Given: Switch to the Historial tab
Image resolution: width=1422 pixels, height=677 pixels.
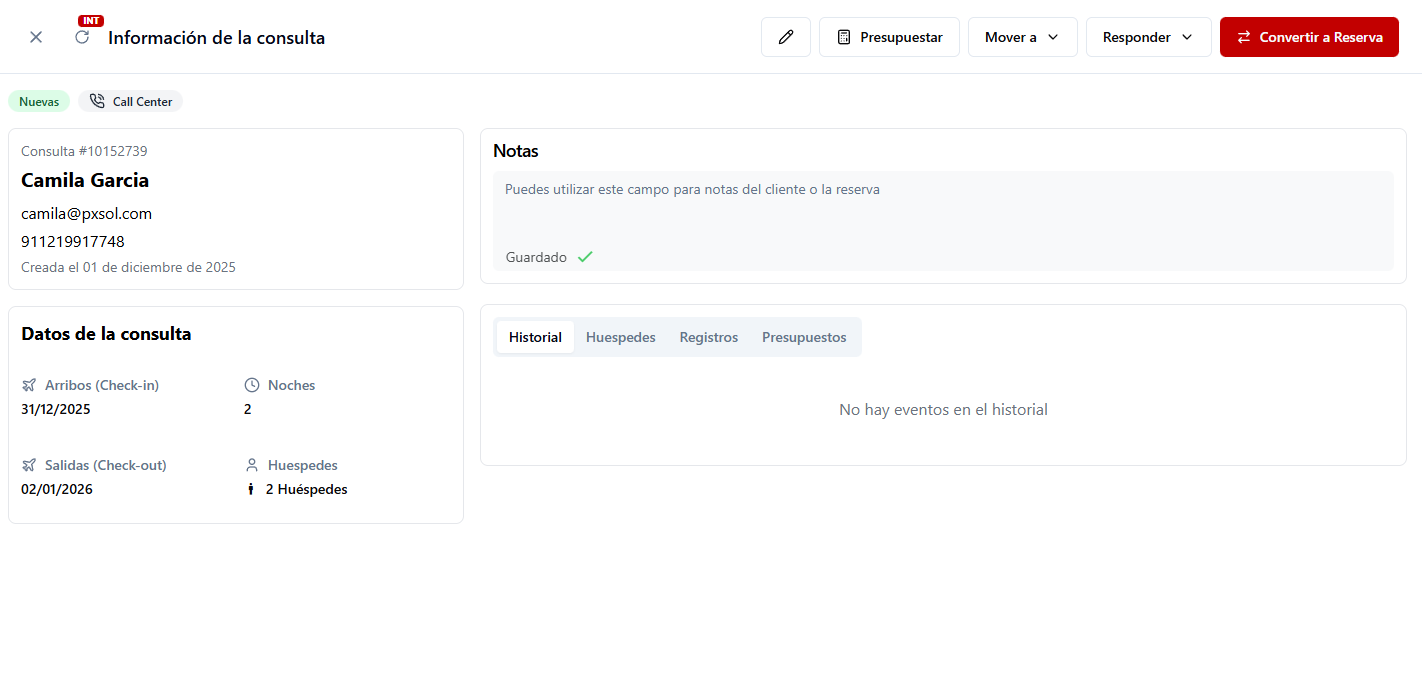Looking at the screenshot, I should click(x=535, y=337).
